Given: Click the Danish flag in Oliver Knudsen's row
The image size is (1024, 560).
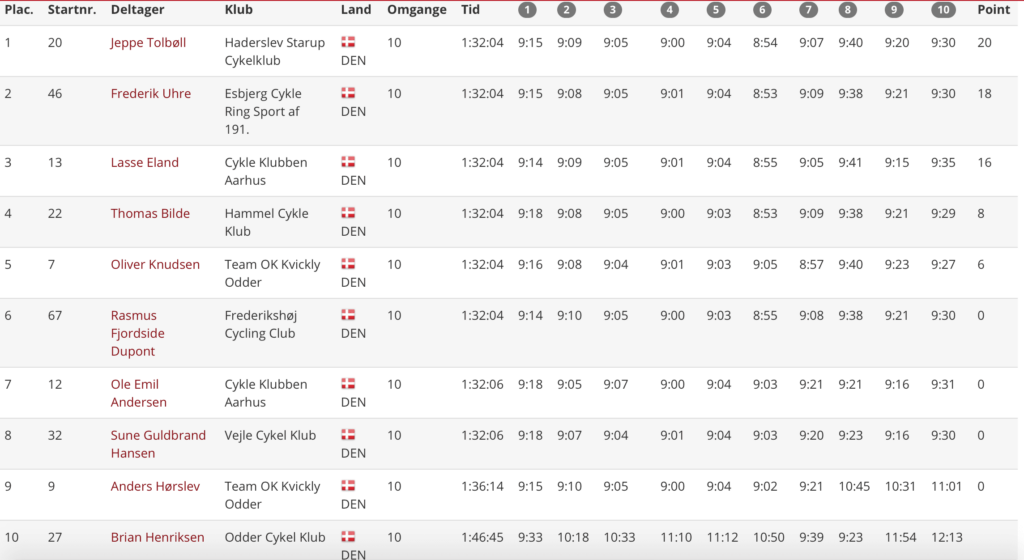Looking at the screenshot, I should click(x=348, y=264).
